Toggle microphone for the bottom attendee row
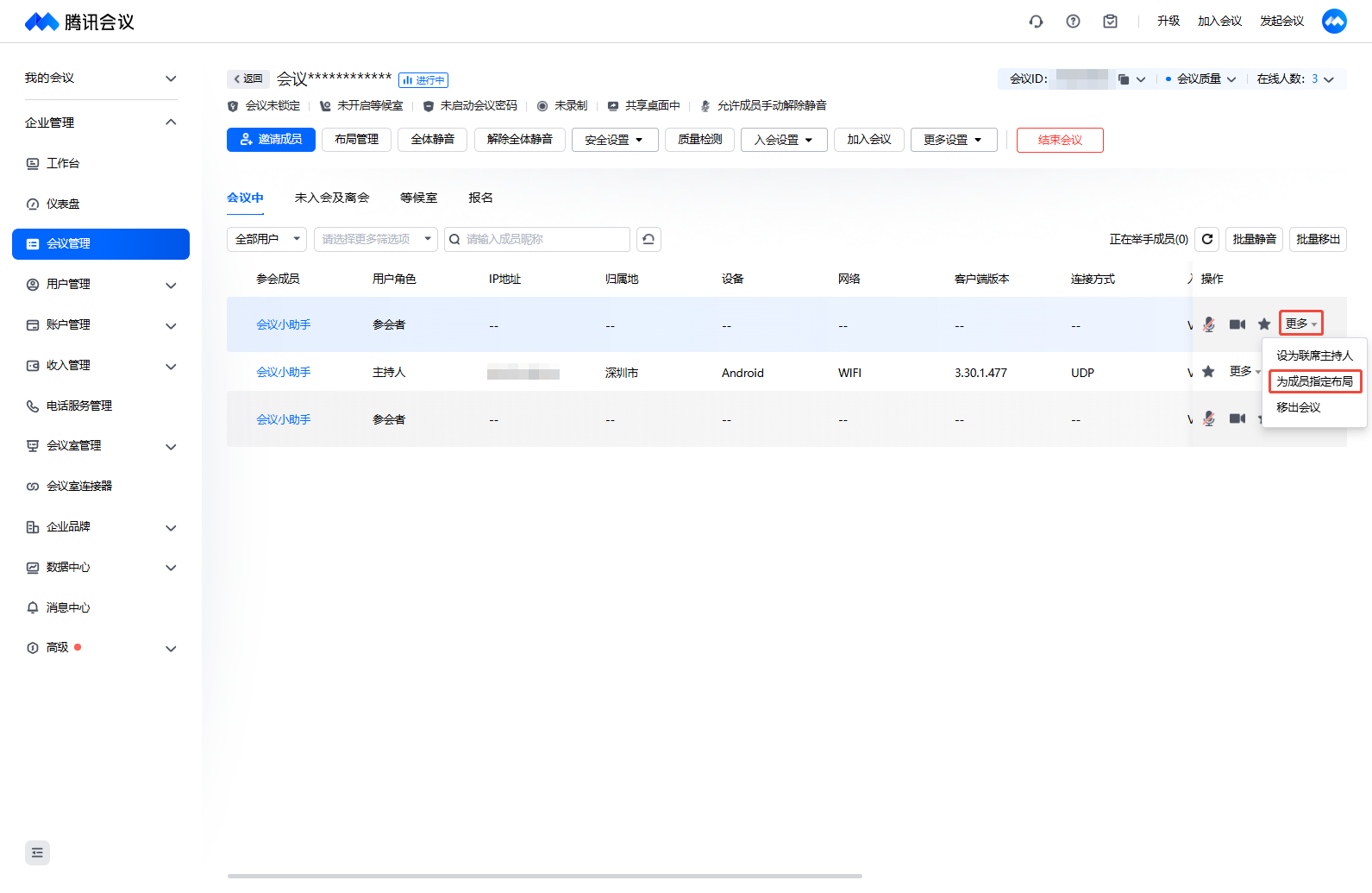This screenshot has height=893, width=1372. (1209, 418)
